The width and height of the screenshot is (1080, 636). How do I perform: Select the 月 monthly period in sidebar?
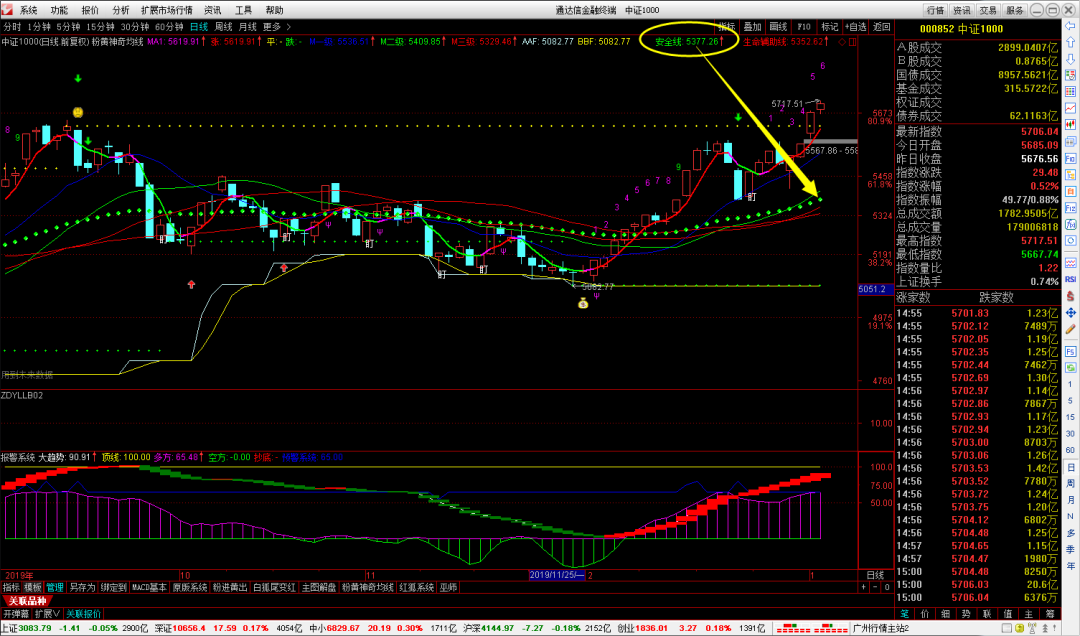tap(1070, 500)
